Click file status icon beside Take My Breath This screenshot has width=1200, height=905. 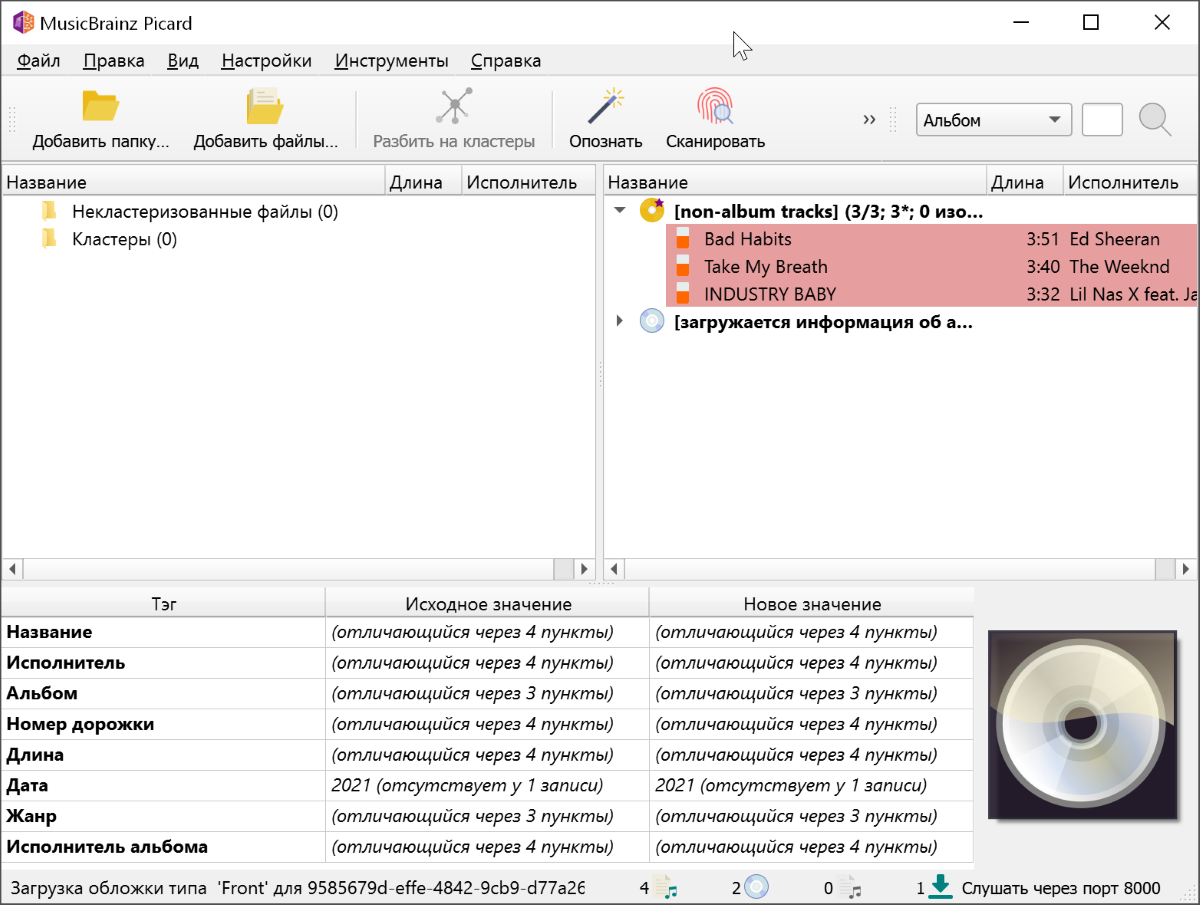tap(683, 266)
